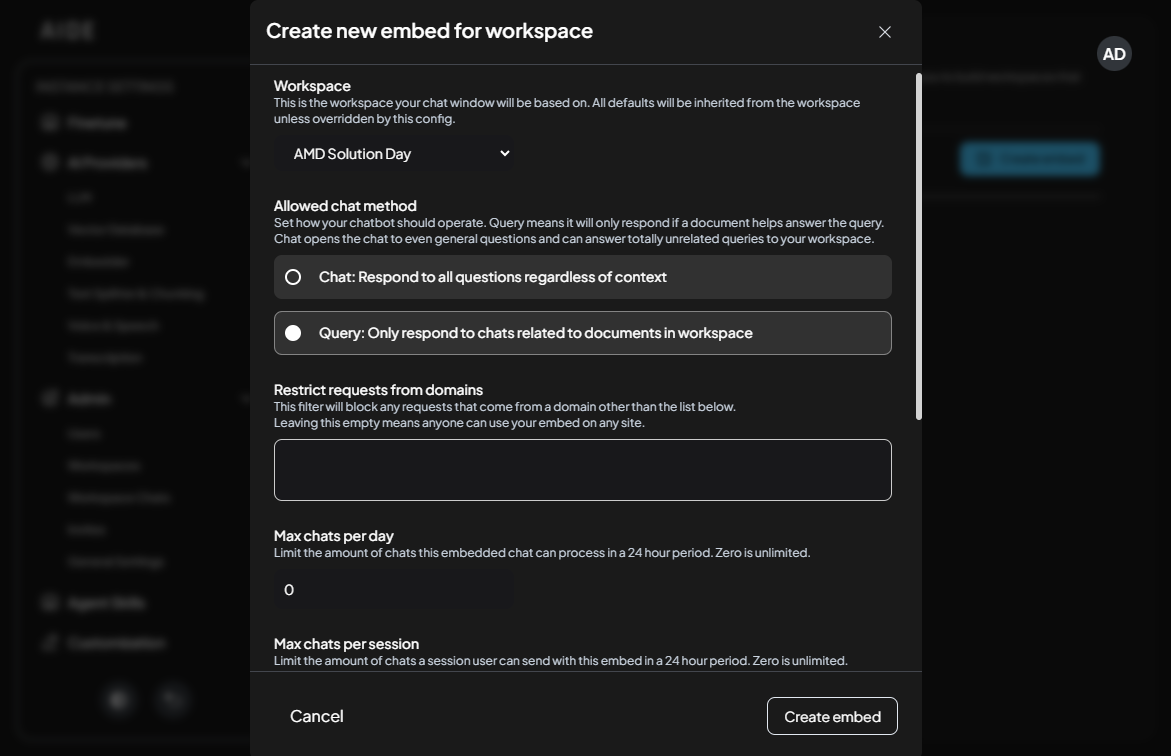Select the Chat respond-to-all-questions radio button
The width and height of the screenshot is (1171, 756).
click(x=293, y=277)
